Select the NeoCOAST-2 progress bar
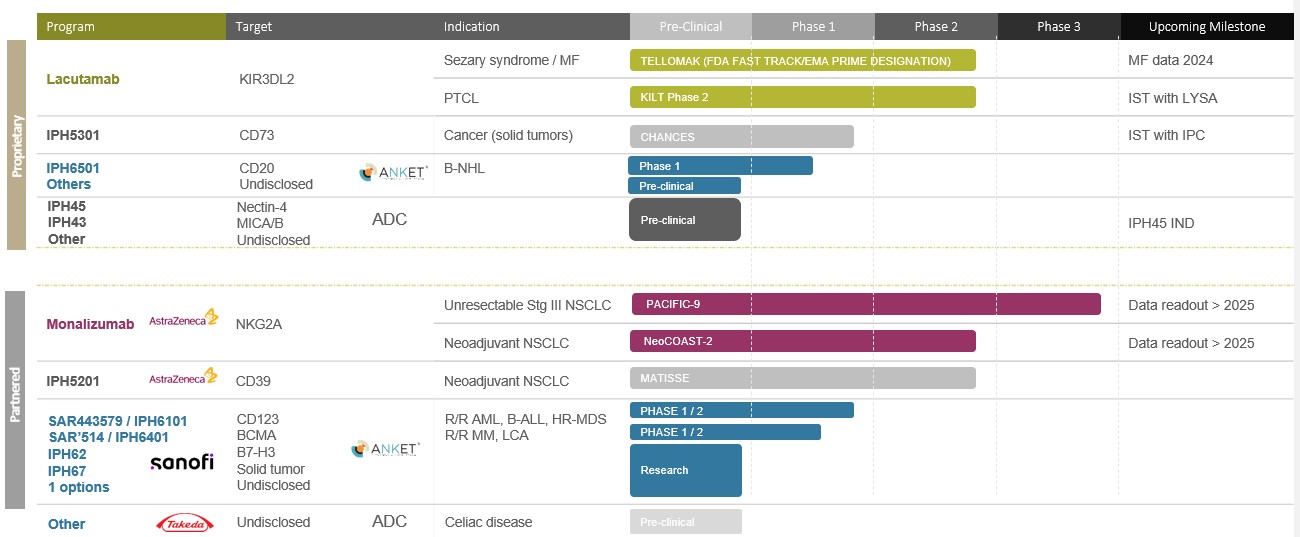The height and width of the screenshot is (537, 1300). [x=803, y=341]
